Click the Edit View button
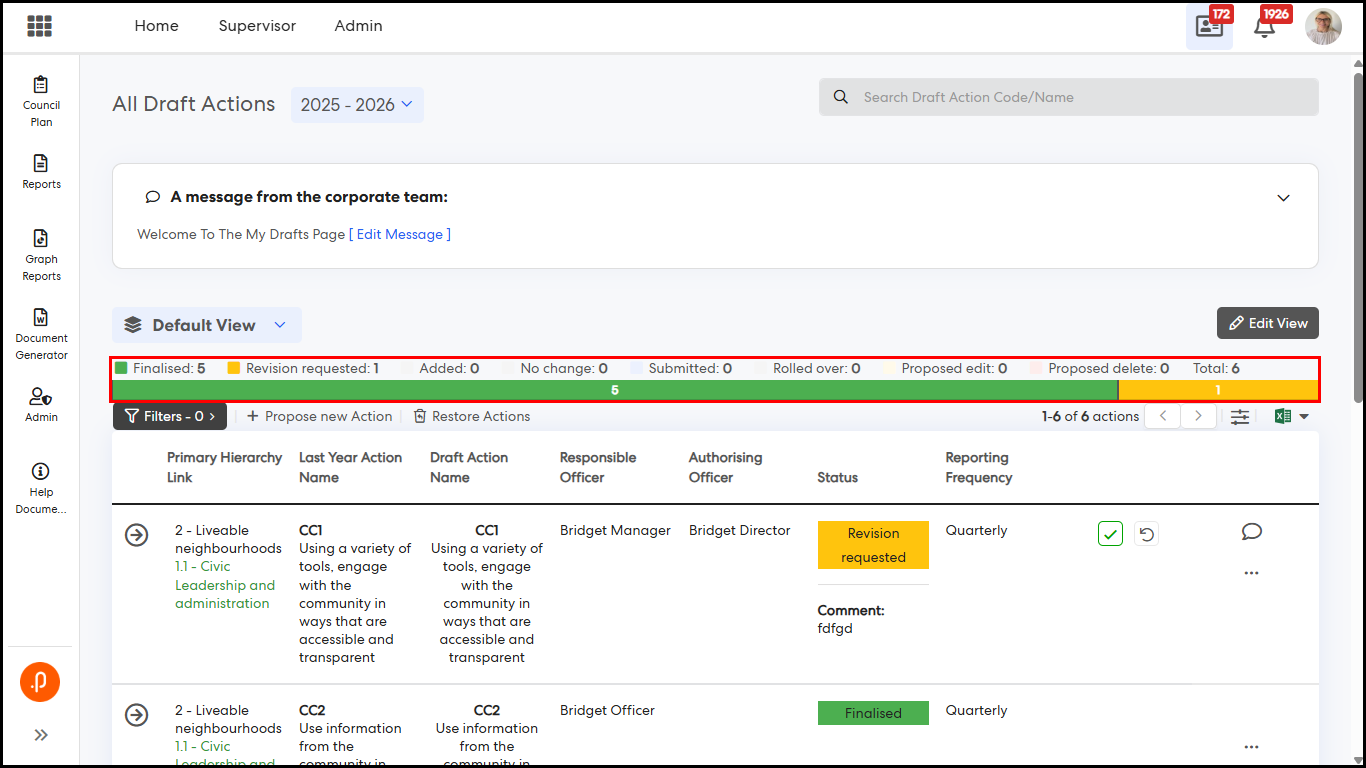 pos(1267,323)
